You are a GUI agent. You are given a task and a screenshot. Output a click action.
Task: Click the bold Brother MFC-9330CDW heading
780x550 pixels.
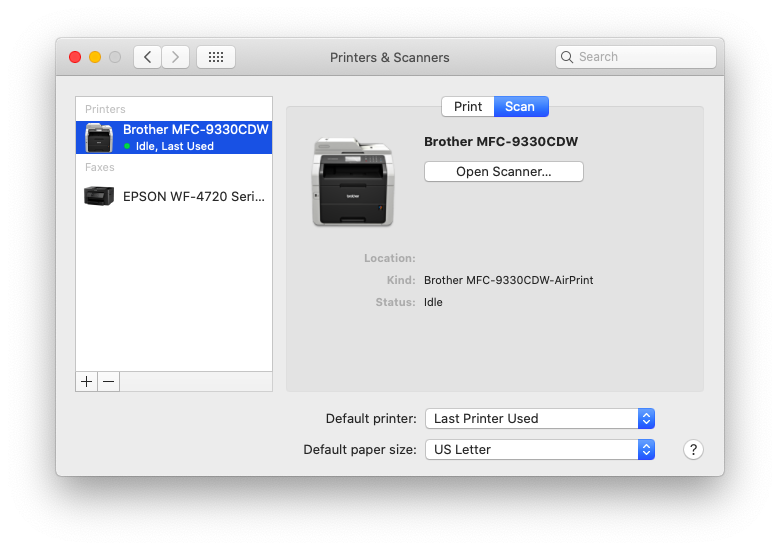pos(501,142)
